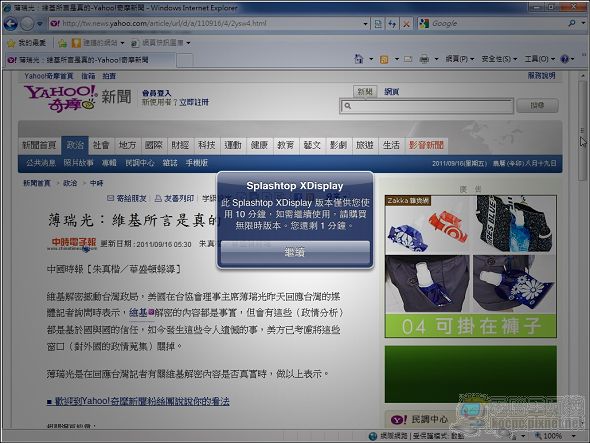Open the 新聞首頁 tab in the news category bar

point(39,145)
